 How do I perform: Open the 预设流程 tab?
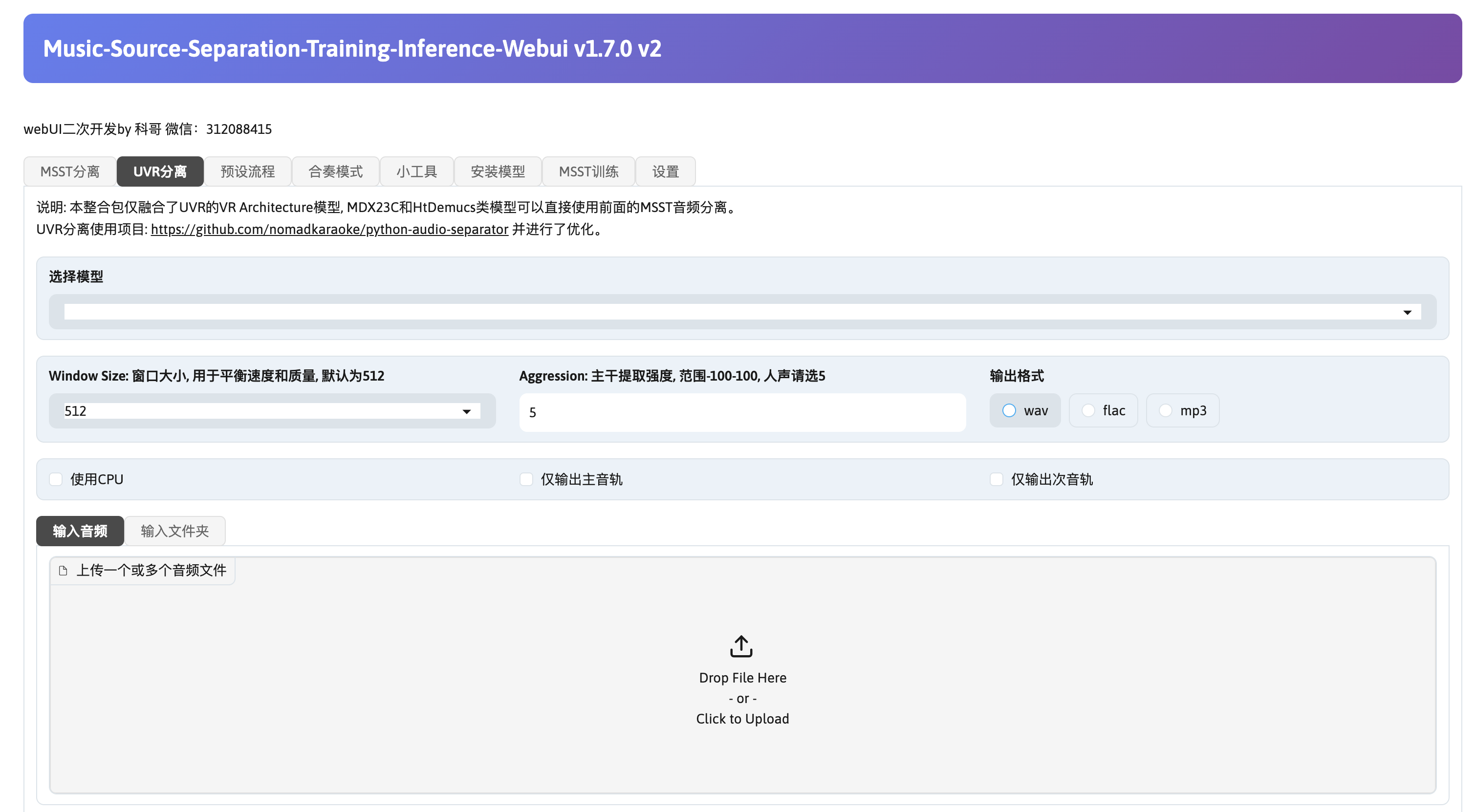click(x=247, y=171)
